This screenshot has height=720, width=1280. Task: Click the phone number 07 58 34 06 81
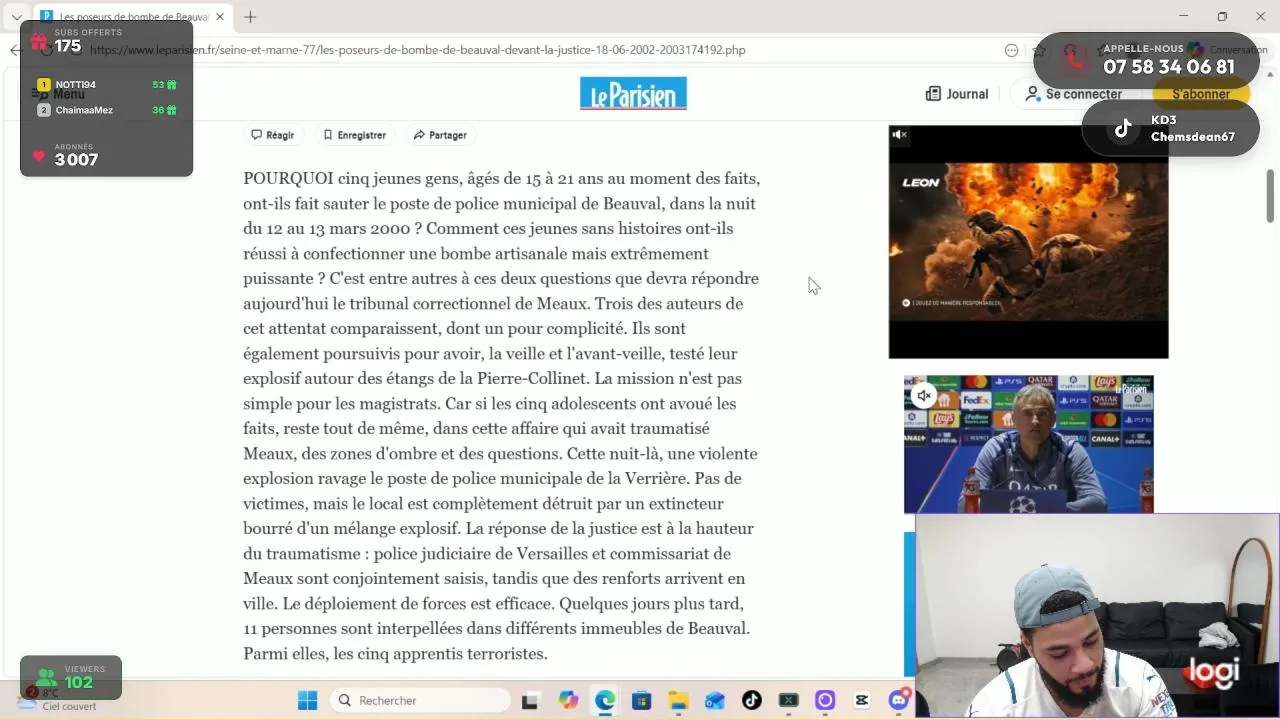1168,67
